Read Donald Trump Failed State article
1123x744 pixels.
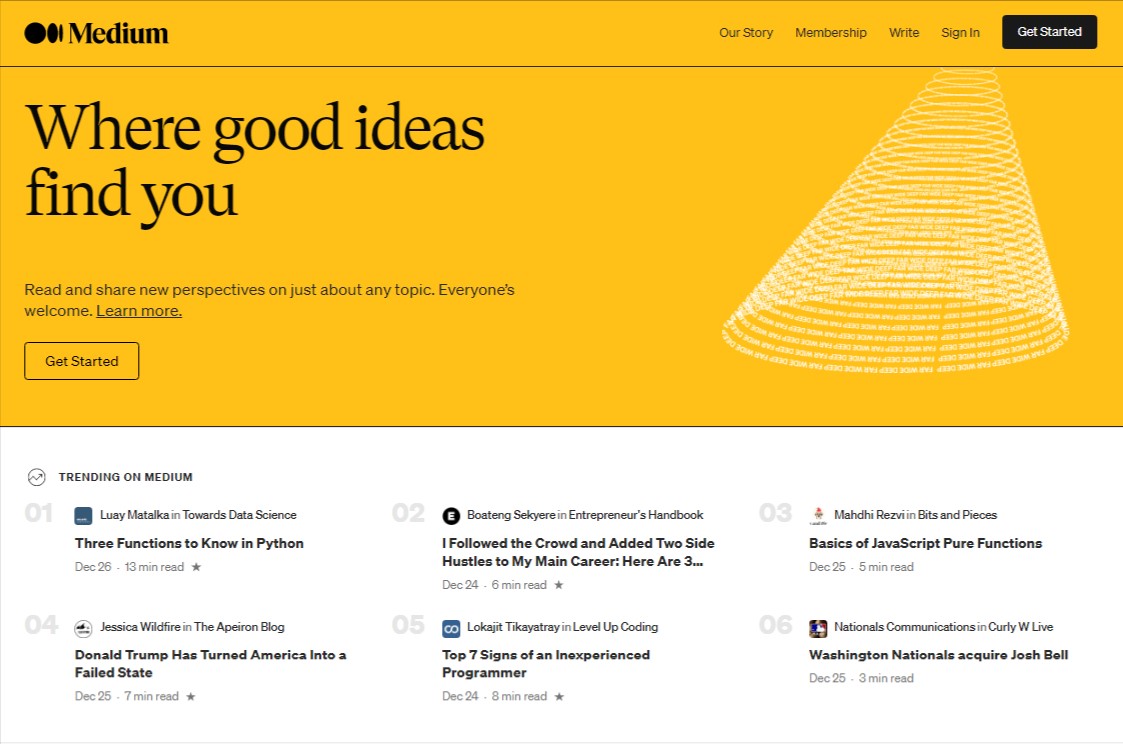pos(211,664)
